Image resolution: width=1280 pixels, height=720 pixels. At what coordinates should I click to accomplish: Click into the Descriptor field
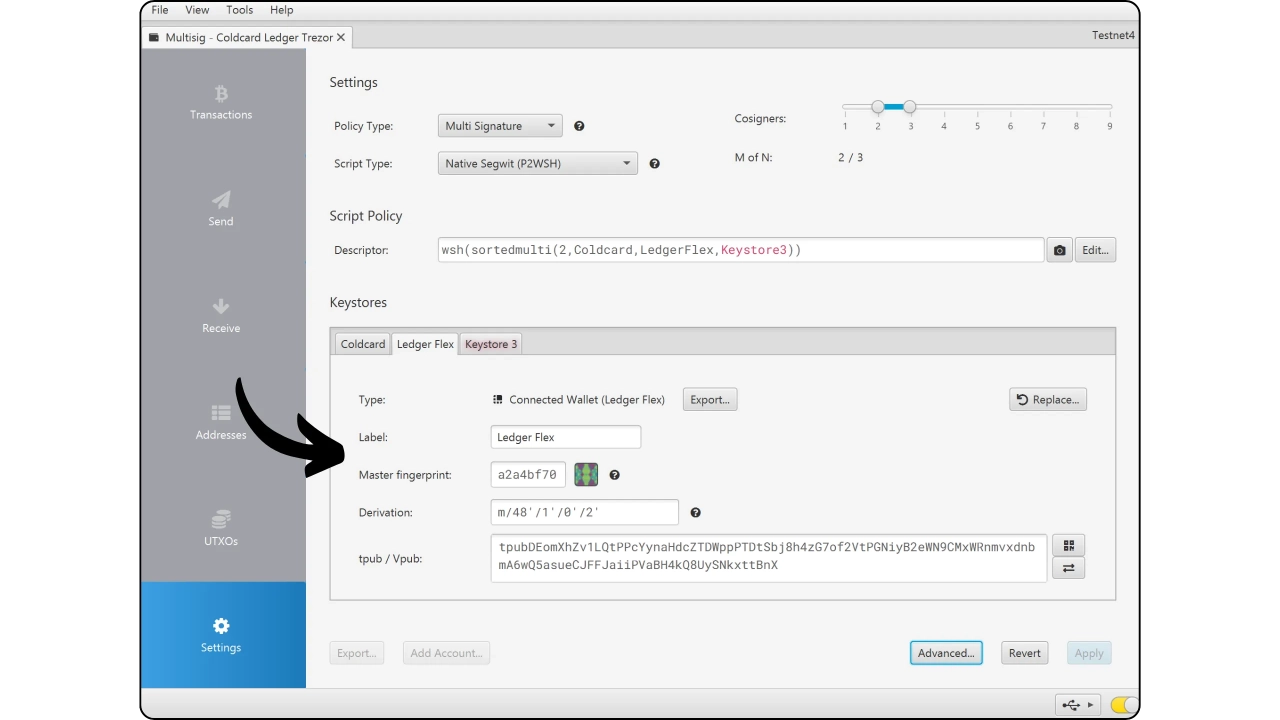click(741, 250)
